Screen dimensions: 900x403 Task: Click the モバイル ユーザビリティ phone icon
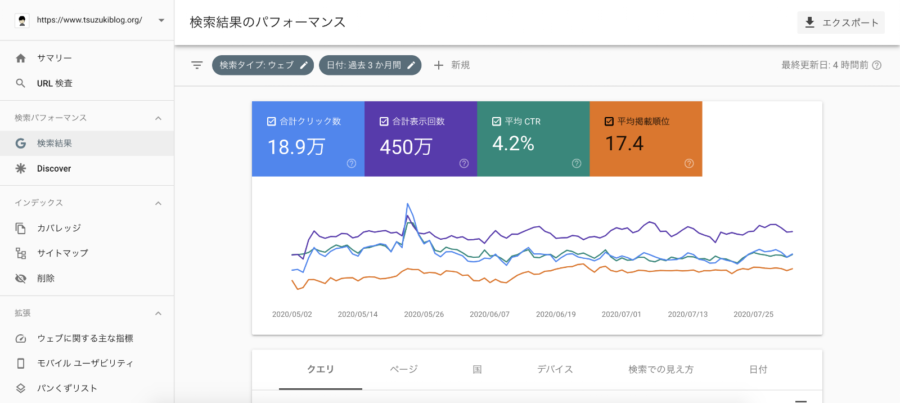[21, 363]
